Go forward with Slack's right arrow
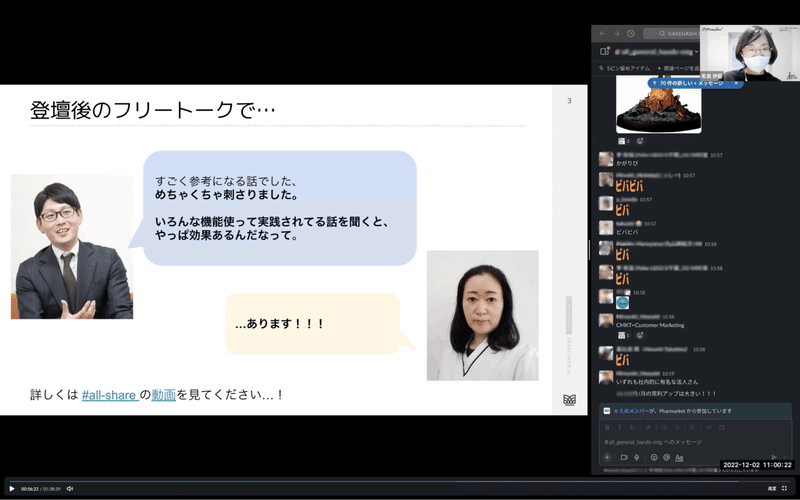Image resolution: width=800 pixels, height=500 pixels. pyautogui.click(x=616, y=34)
